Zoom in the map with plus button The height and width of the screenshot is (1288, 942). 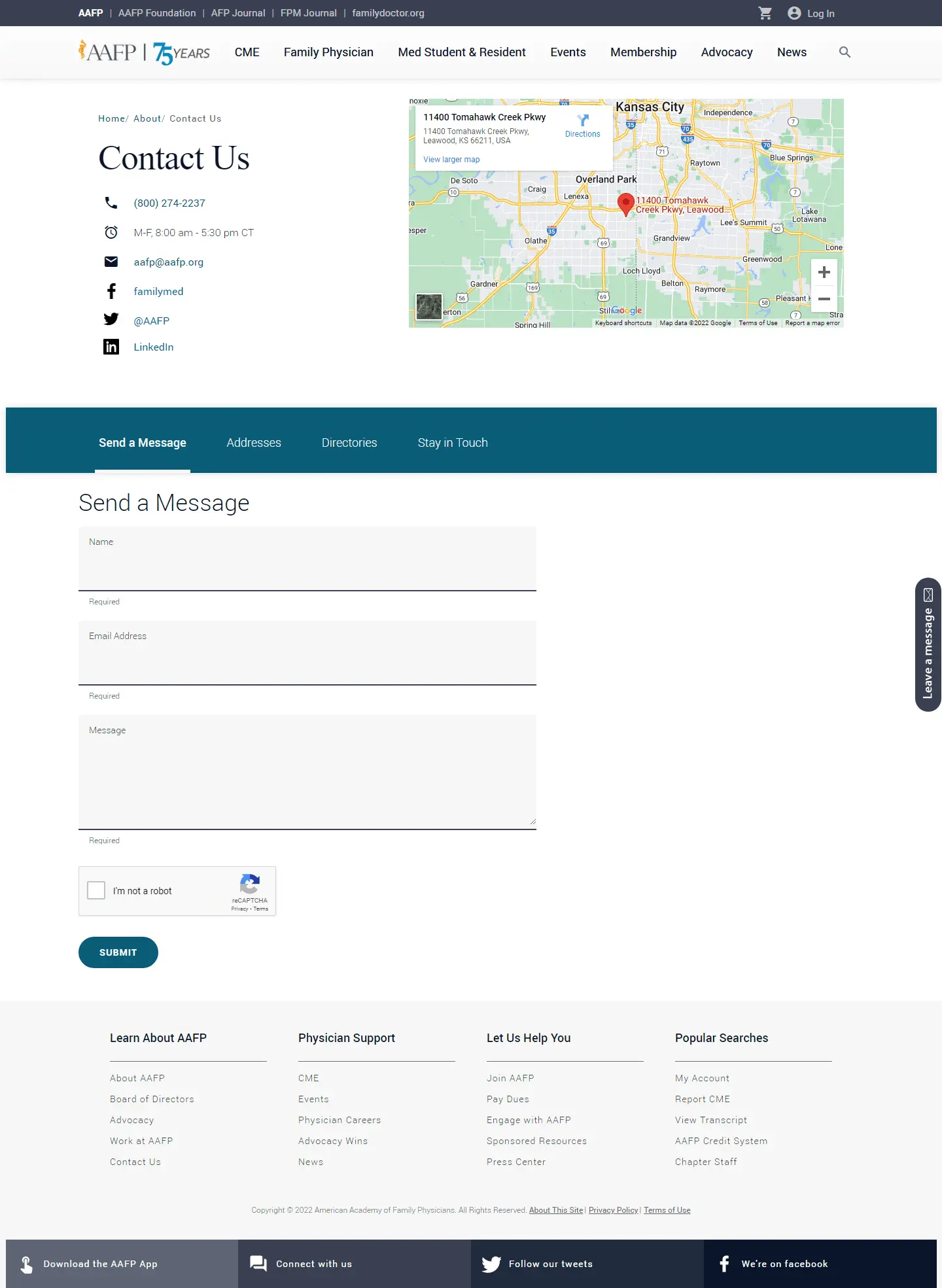point(824,272)
